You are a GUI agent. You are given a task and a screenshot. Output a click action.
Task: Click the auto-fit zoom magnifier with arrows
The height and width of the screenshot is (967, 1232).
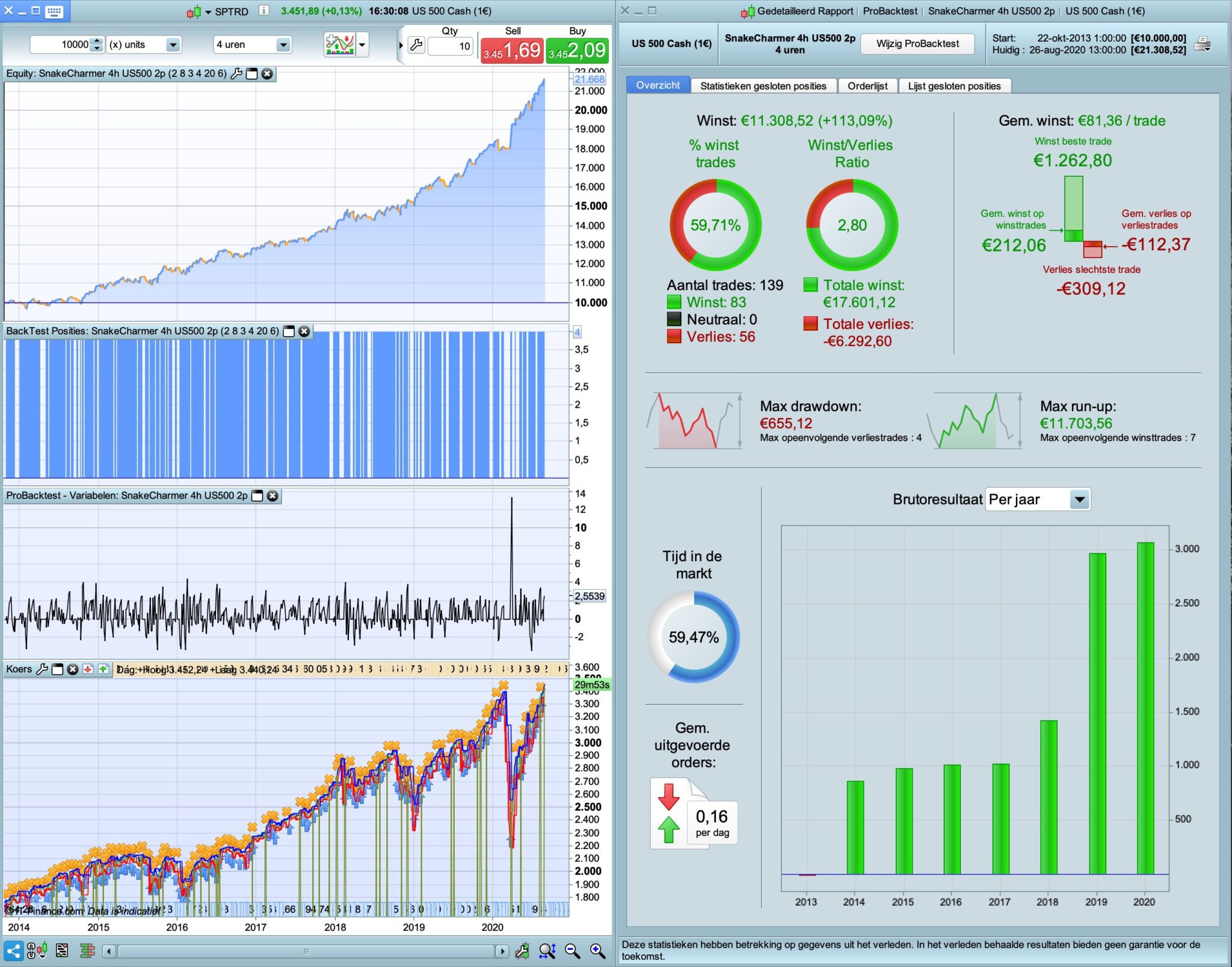547,951
